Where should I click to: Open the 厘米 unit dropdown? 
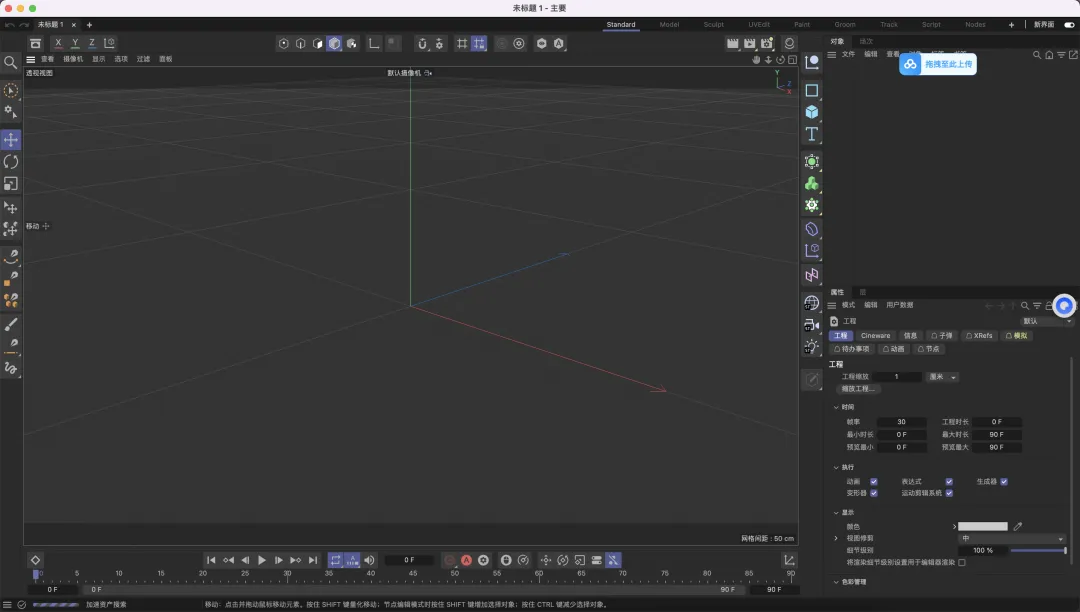tap(943, 377)
